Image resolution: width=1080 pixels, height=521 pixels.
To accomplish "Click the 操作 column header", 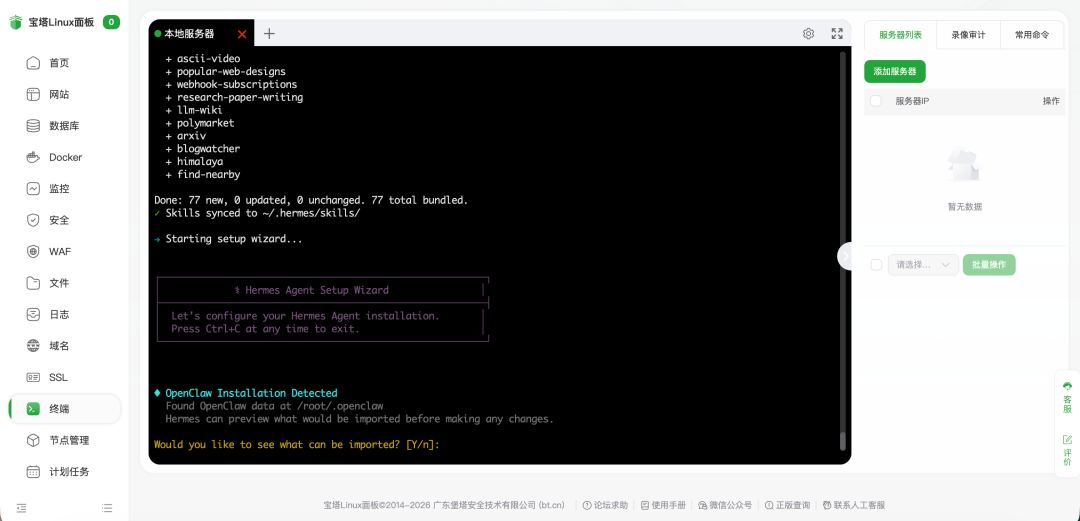I will (x=1051, y=101).
